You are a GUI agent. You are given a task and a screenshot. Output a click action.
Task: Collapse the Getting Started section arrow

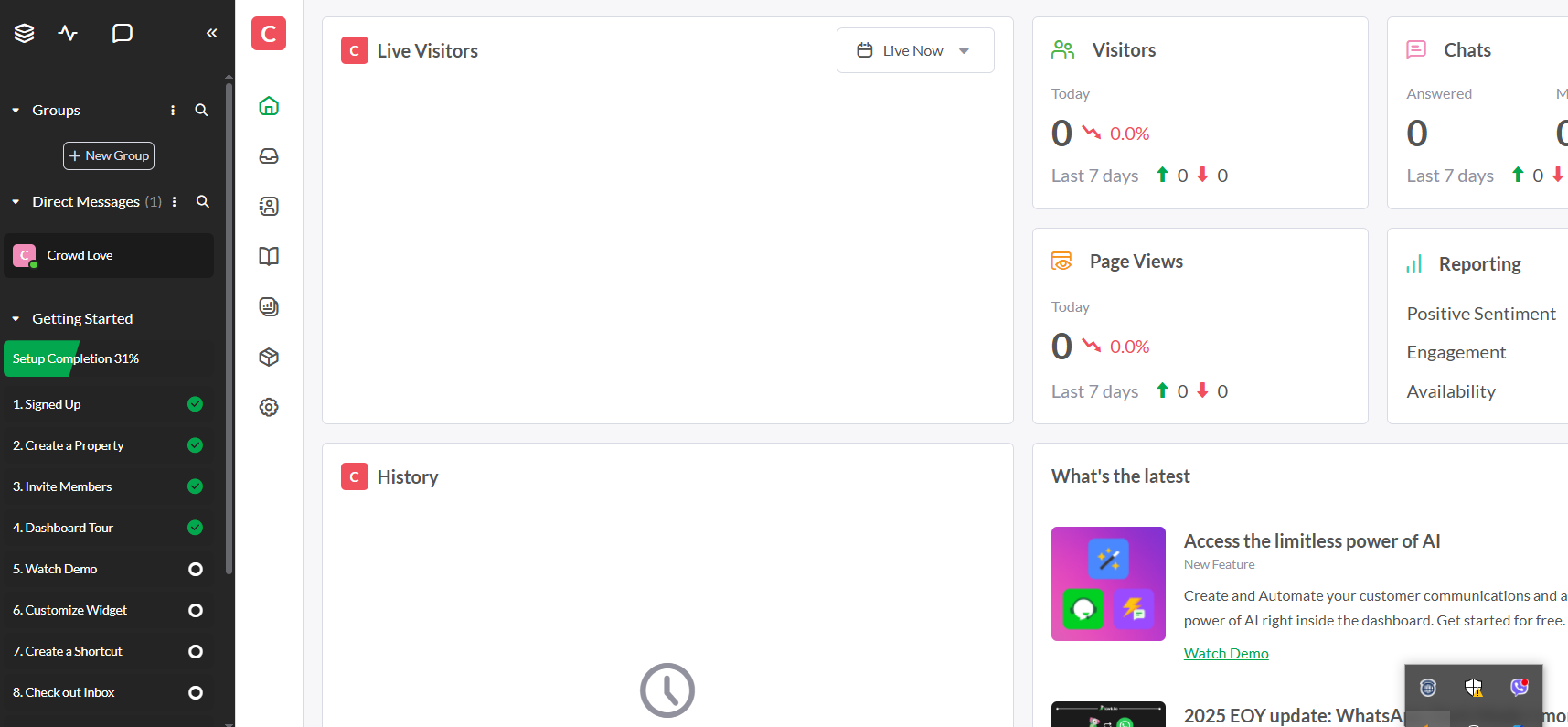(x=16, y=319)
